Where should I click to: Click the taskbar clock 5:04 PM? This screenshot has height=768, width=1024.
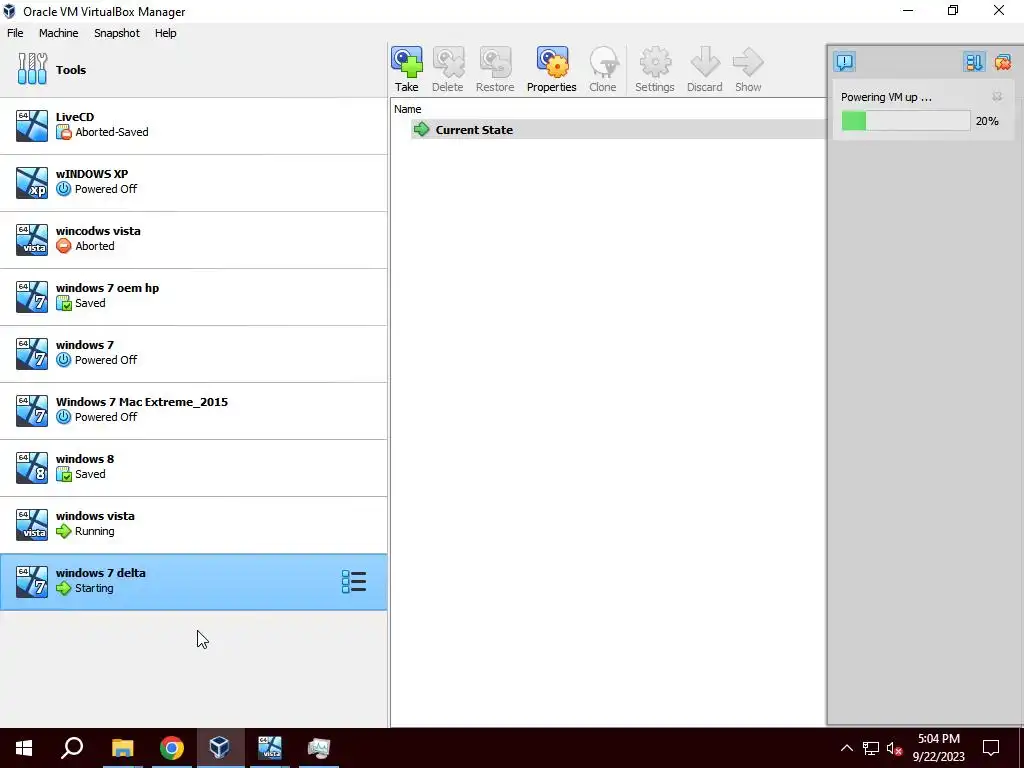coord(938,739)
